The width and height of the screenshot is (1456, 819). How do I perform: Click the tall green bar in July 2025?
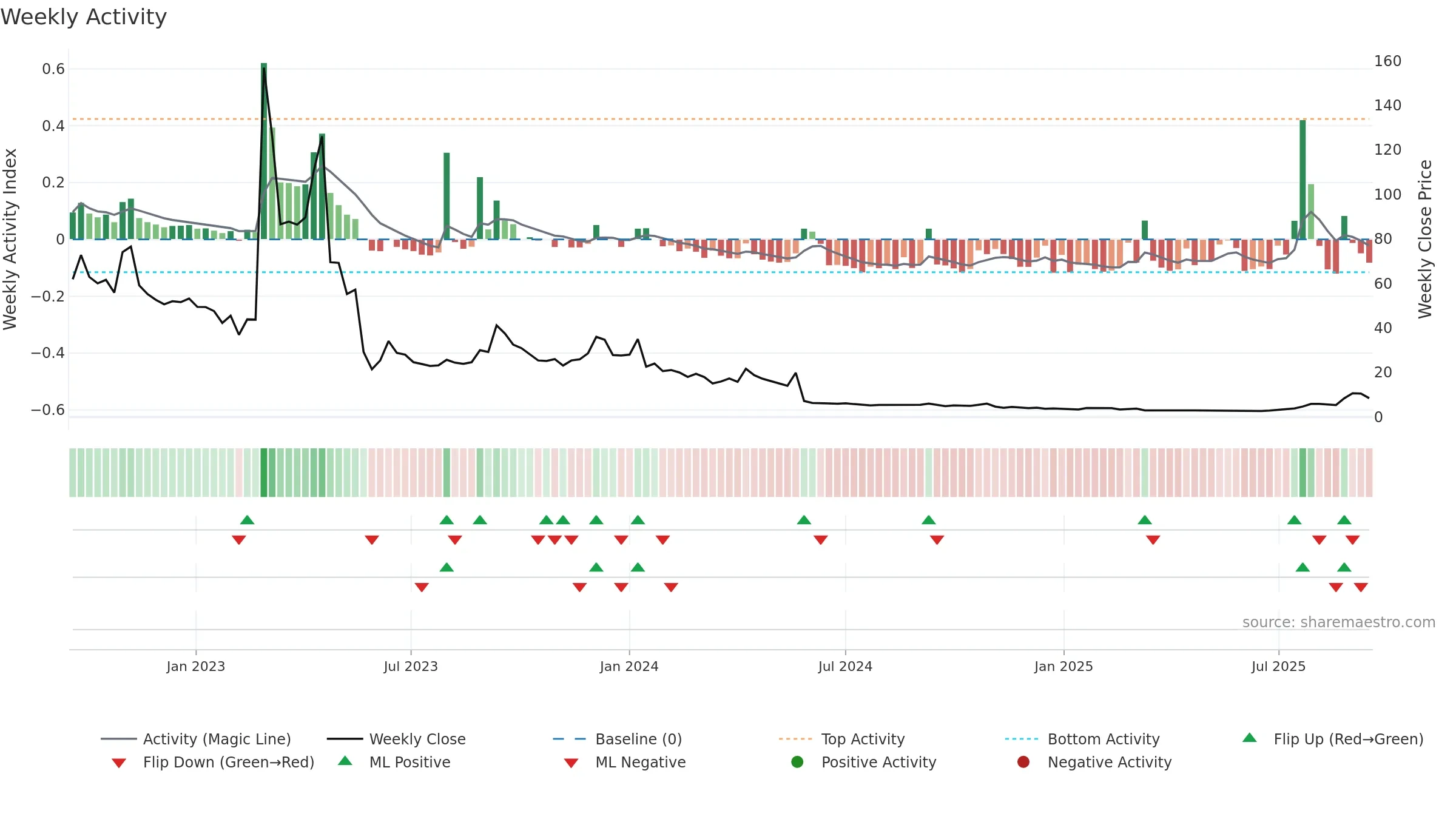tap(1303, 180)
